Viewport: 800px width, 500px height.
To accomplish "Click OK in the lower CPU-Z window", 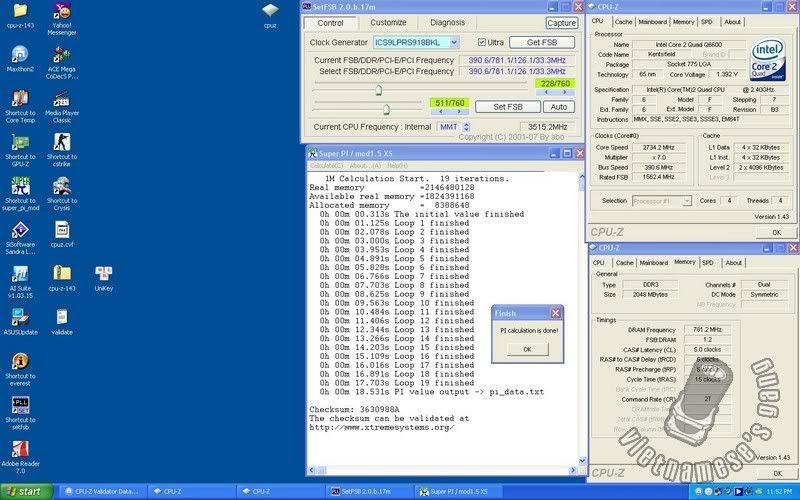I will 776,473.
